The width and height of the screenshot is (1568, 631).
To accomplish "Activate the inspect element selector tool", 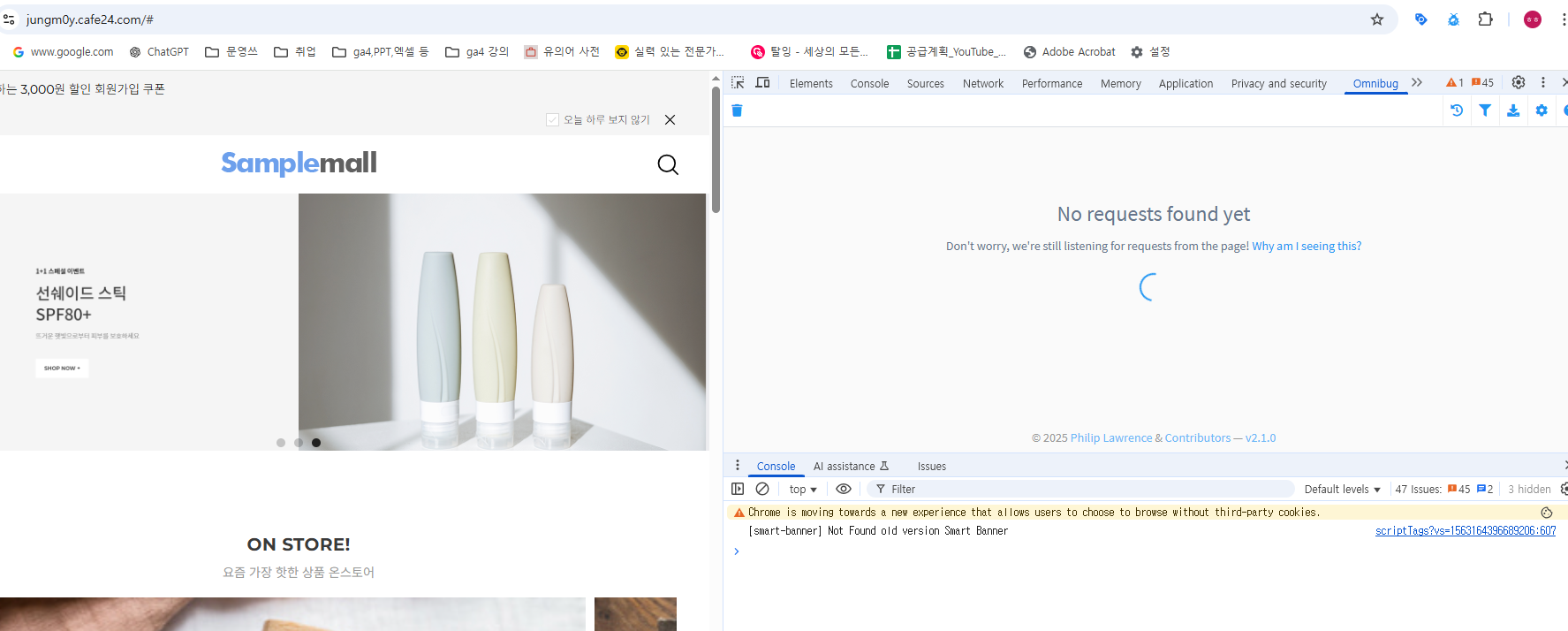I will (x=738, y=83).
